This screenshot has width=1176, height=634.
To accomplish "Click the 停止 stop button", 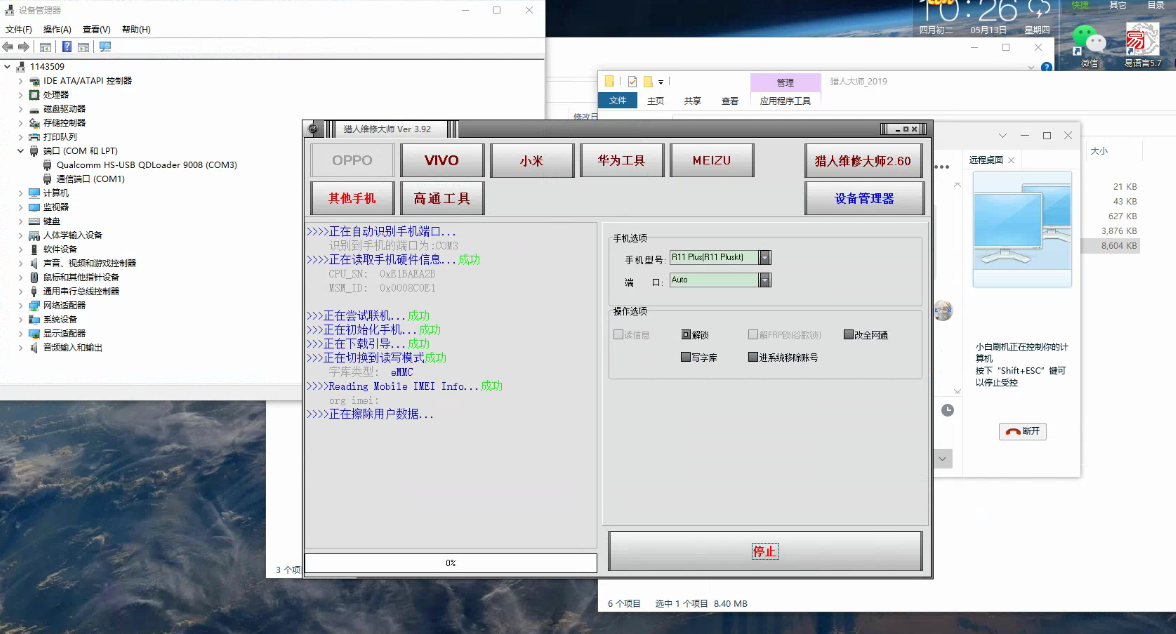I will coord(765,551).
